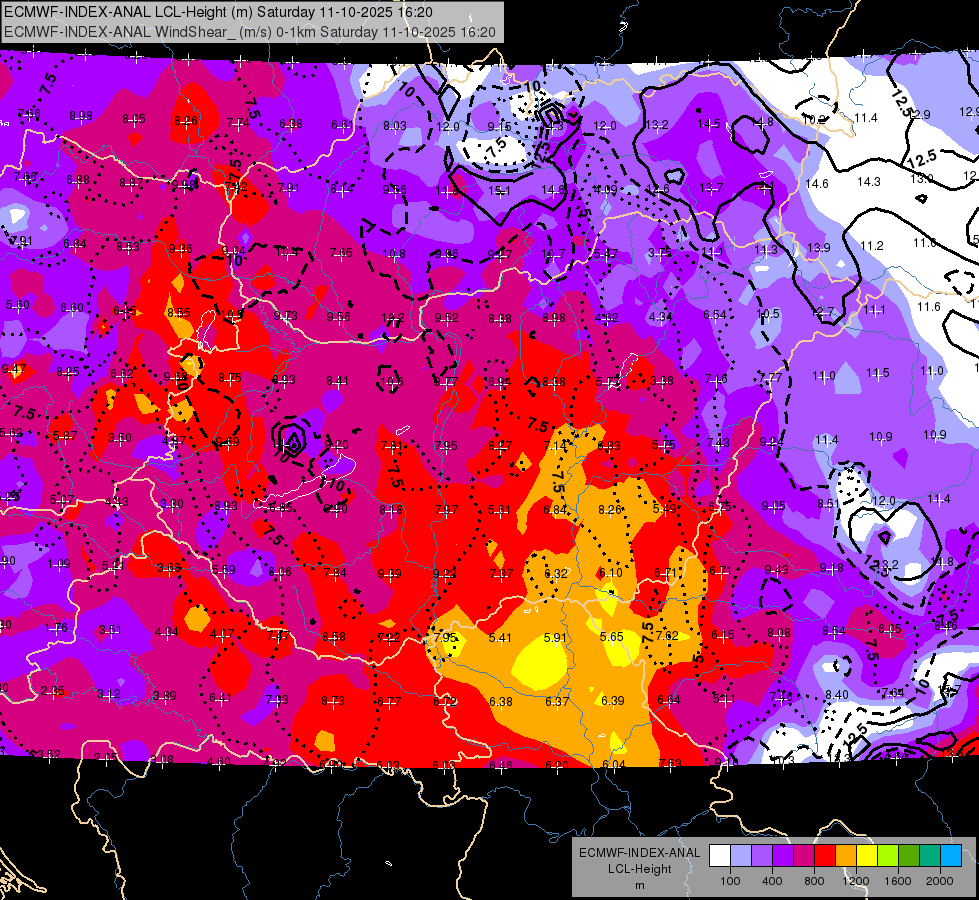
Task: Click the wind shear value 15.1
Action: [499, 190]
